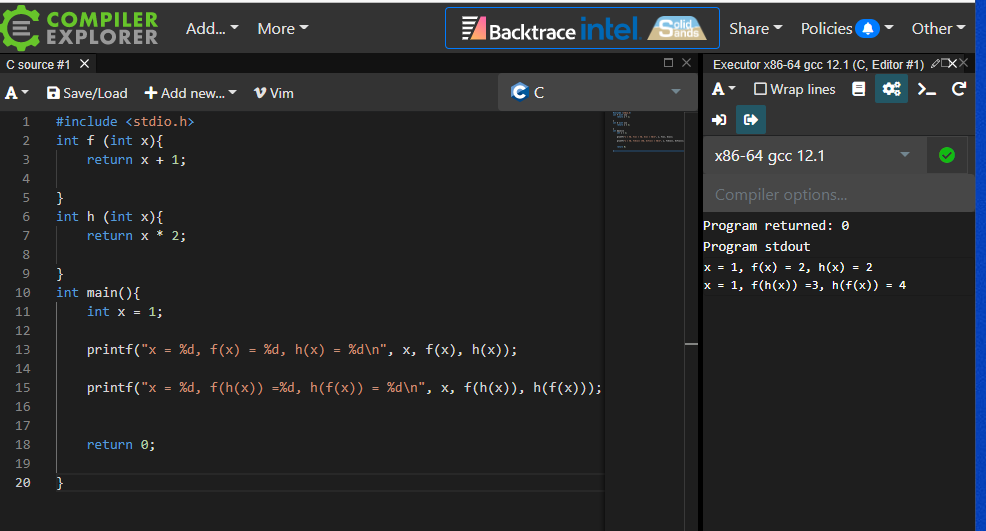The width and height of the screenshot is (986, 531).
Task: Click the C language icon
Action: [x=519, y=92]
